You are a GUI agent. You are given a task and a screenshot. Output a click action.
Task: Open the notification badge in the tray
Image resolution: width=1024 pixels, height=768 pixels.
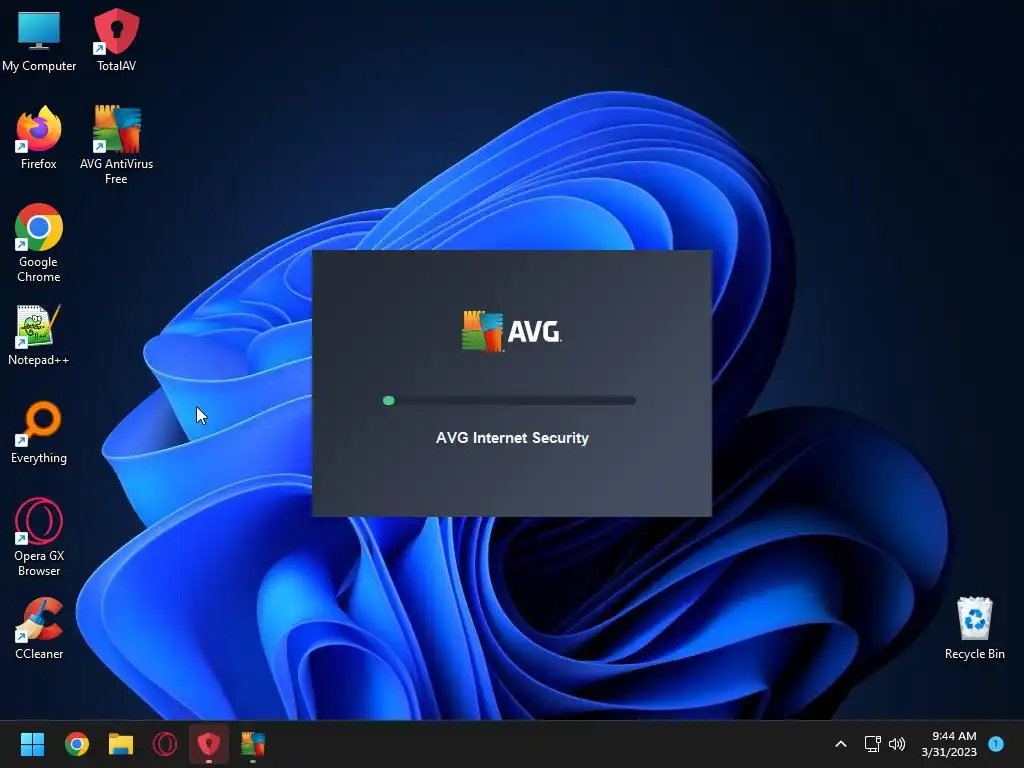(996, 743)
